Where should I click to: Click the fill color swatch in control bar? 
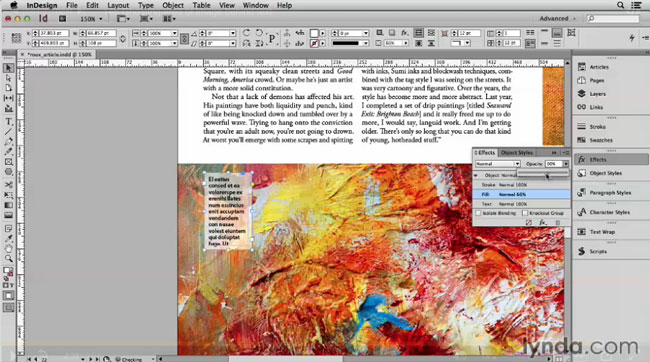tap(314, 33)
